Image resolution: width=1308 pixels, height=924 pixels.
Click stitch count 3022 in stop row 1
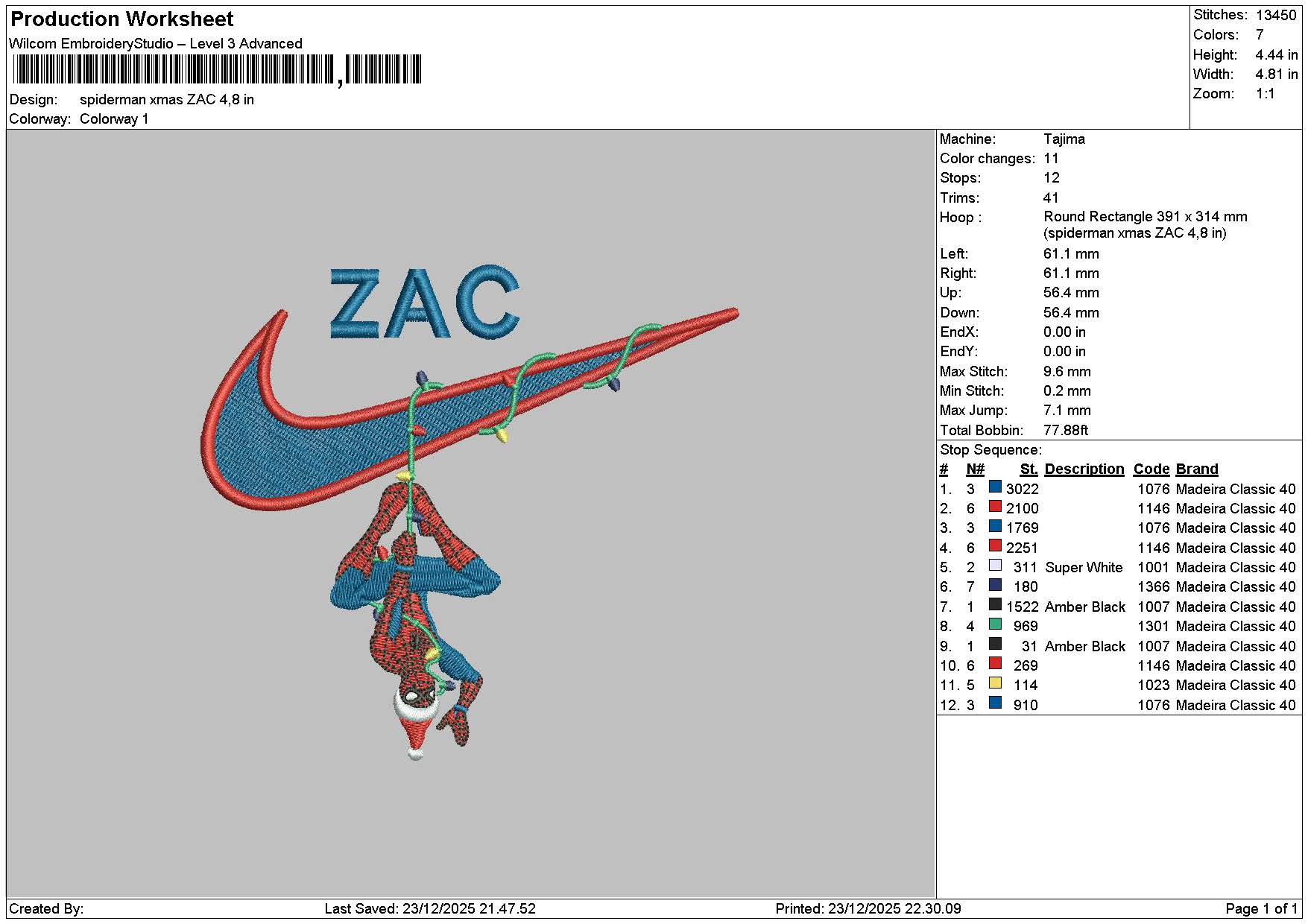(x=1023, y=490)
